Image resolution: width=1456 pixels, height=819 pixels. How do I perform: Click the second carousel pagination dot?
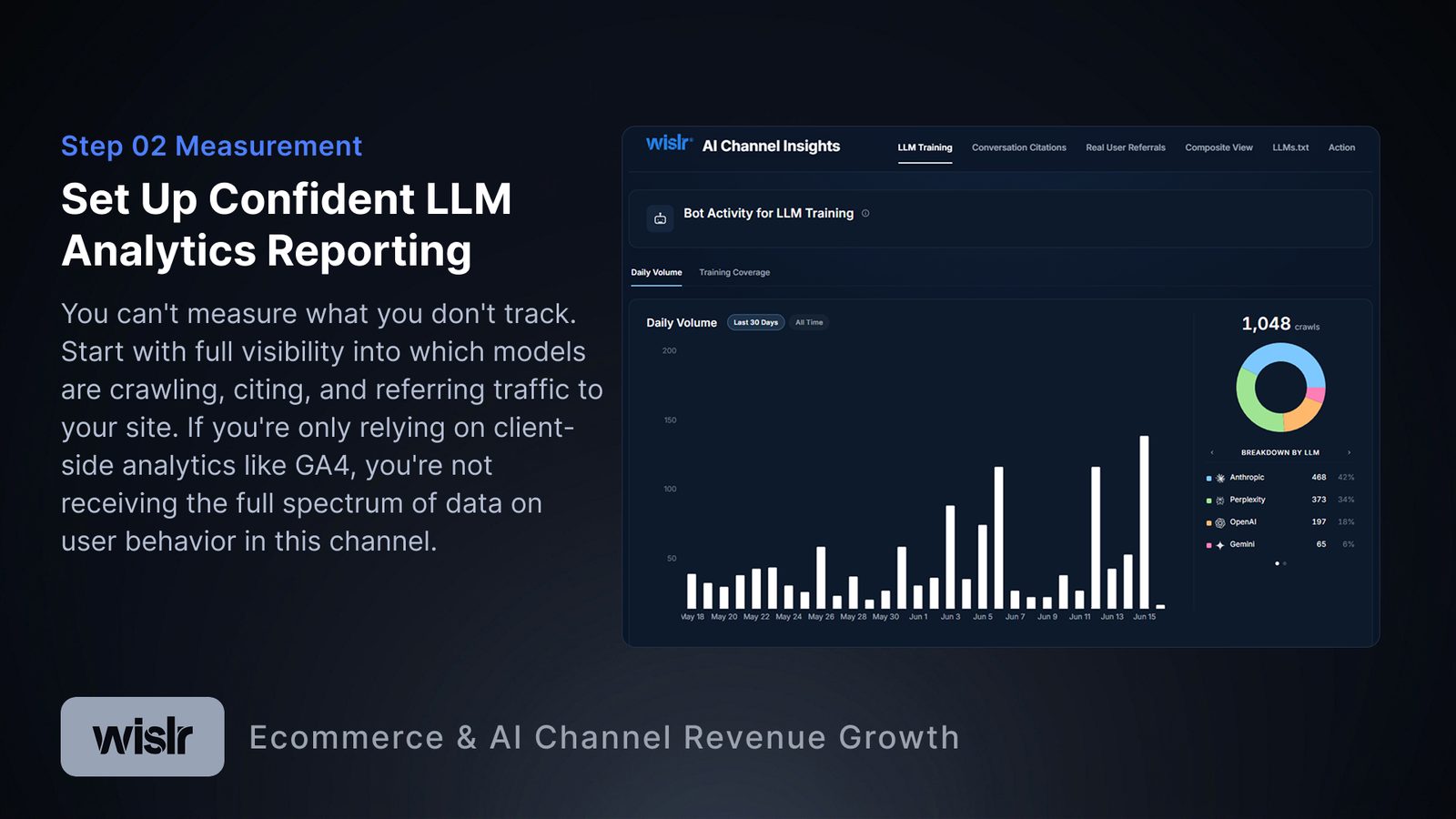(1285, 563)
